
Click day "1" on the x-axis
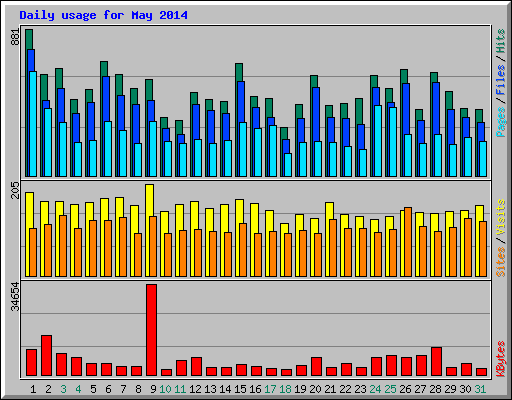click(33, 389)
